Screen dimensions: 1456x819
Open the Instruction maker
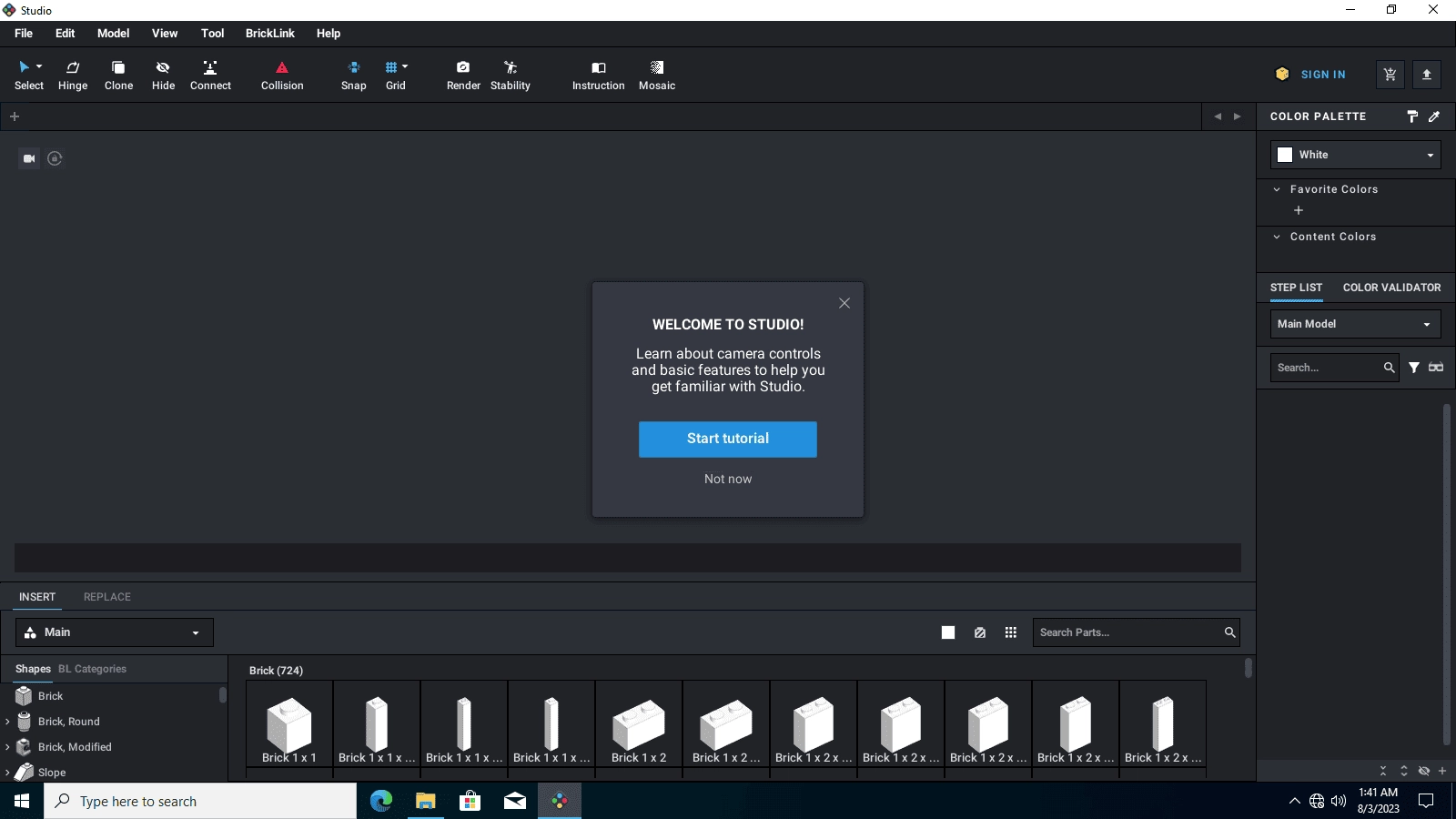(x=599, y=76)
